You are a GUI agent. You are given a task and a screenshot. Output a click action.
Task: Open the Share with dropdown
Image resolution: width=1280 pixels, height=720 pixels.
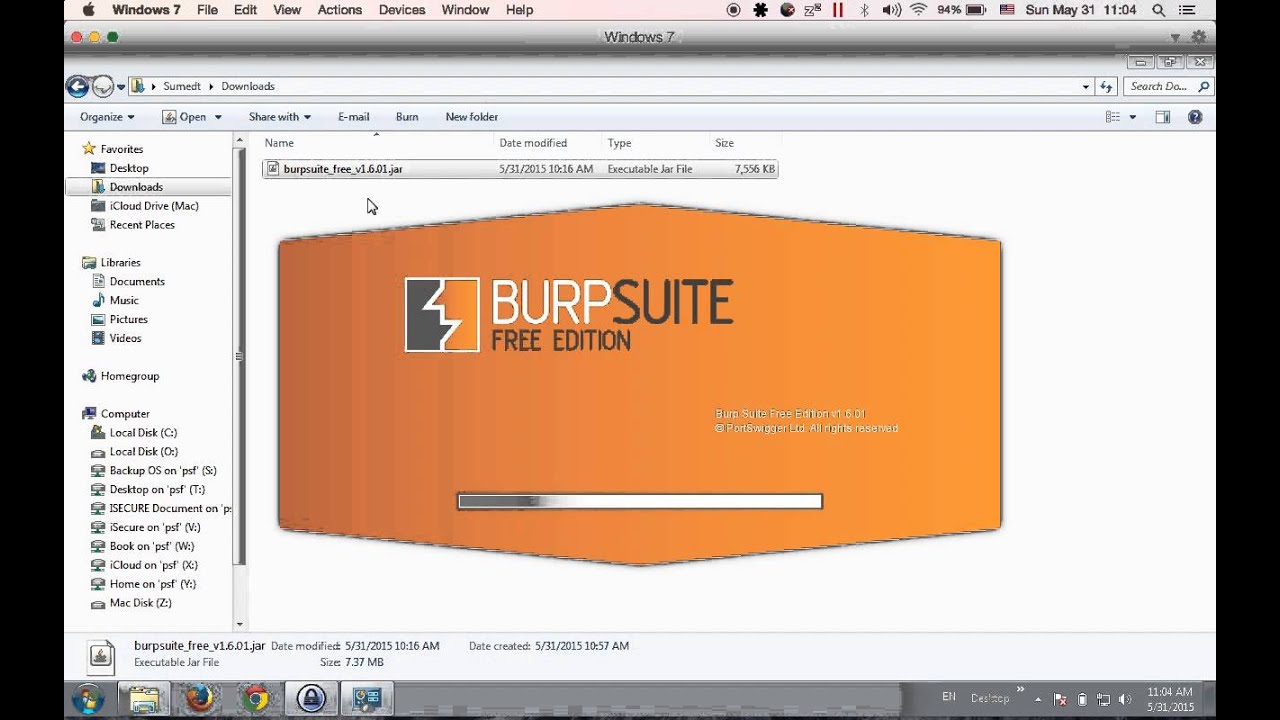(x=279, y=117)
